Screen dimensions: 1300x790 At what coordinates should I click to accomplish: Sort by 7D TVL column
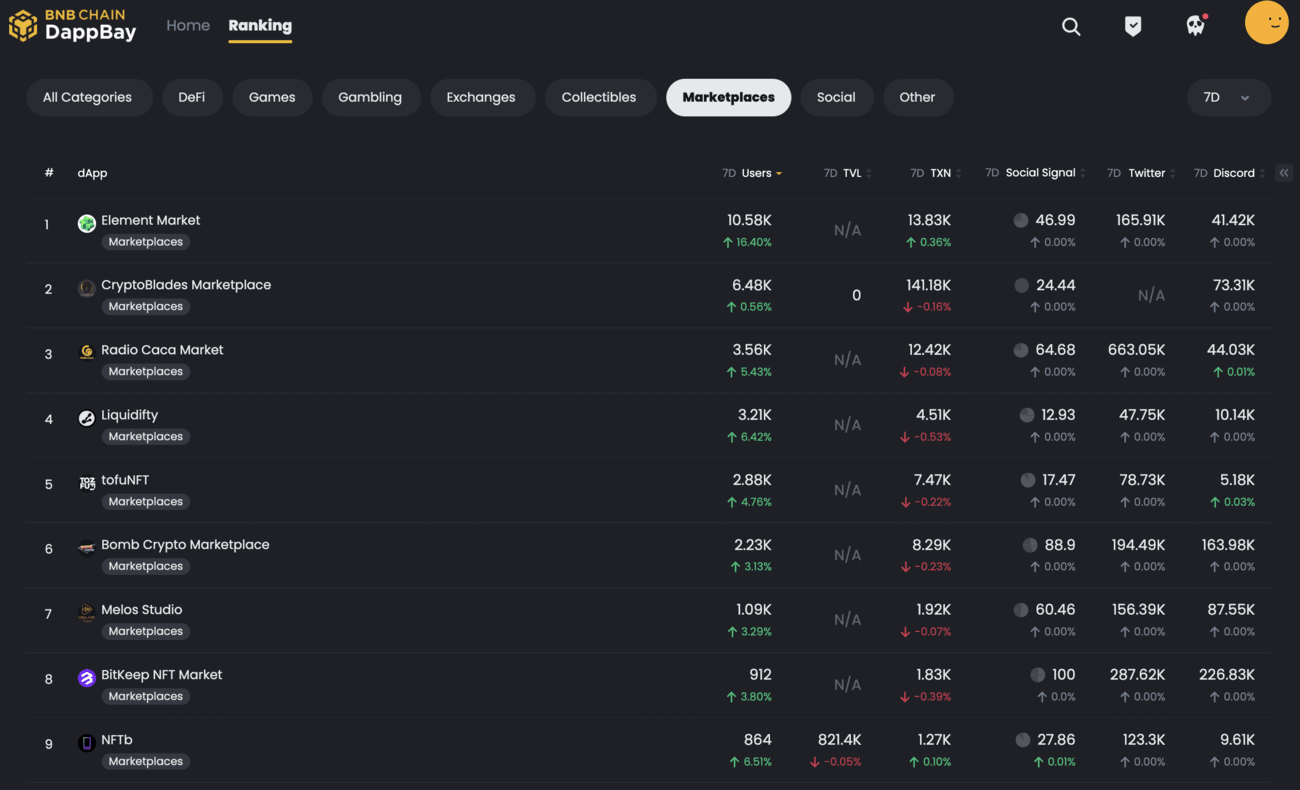pyautogui.click(x=847, y=173)
